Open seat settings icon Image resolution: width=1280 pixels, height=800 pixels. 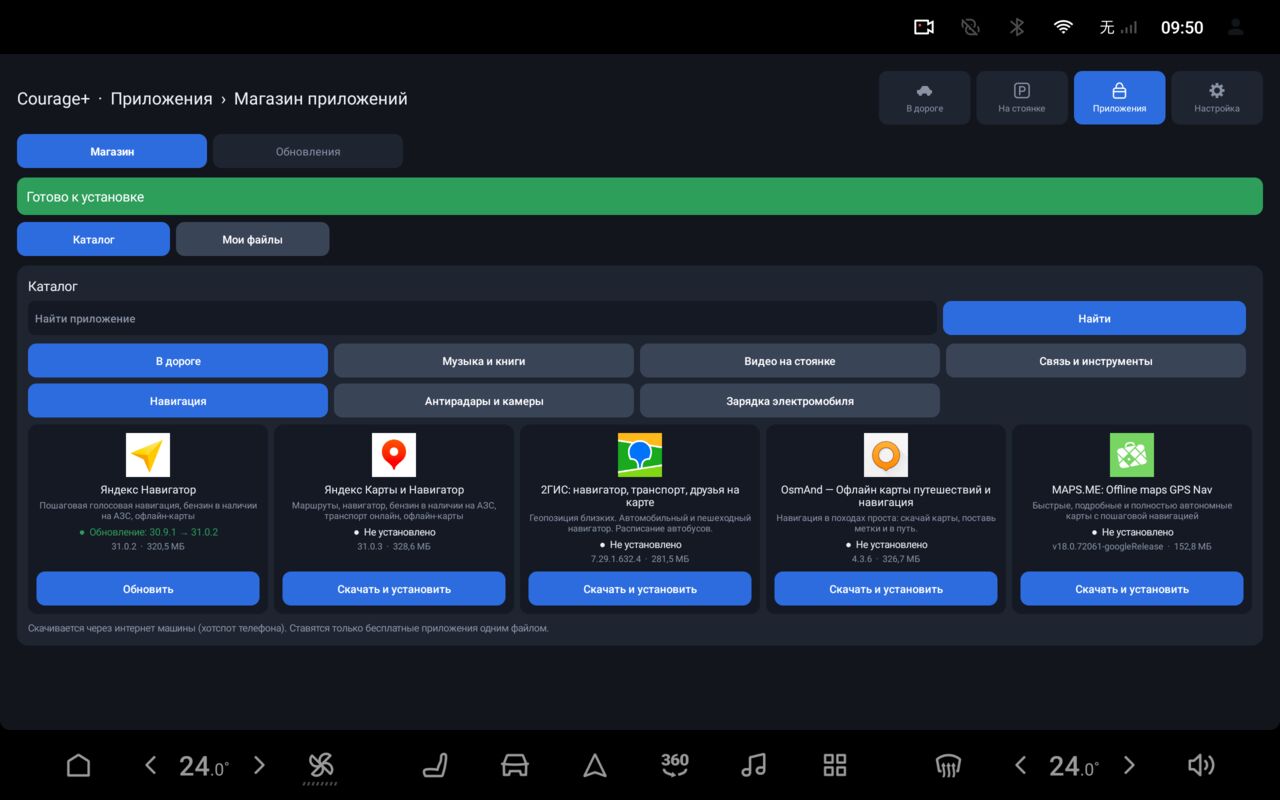(x=435, y=766)
